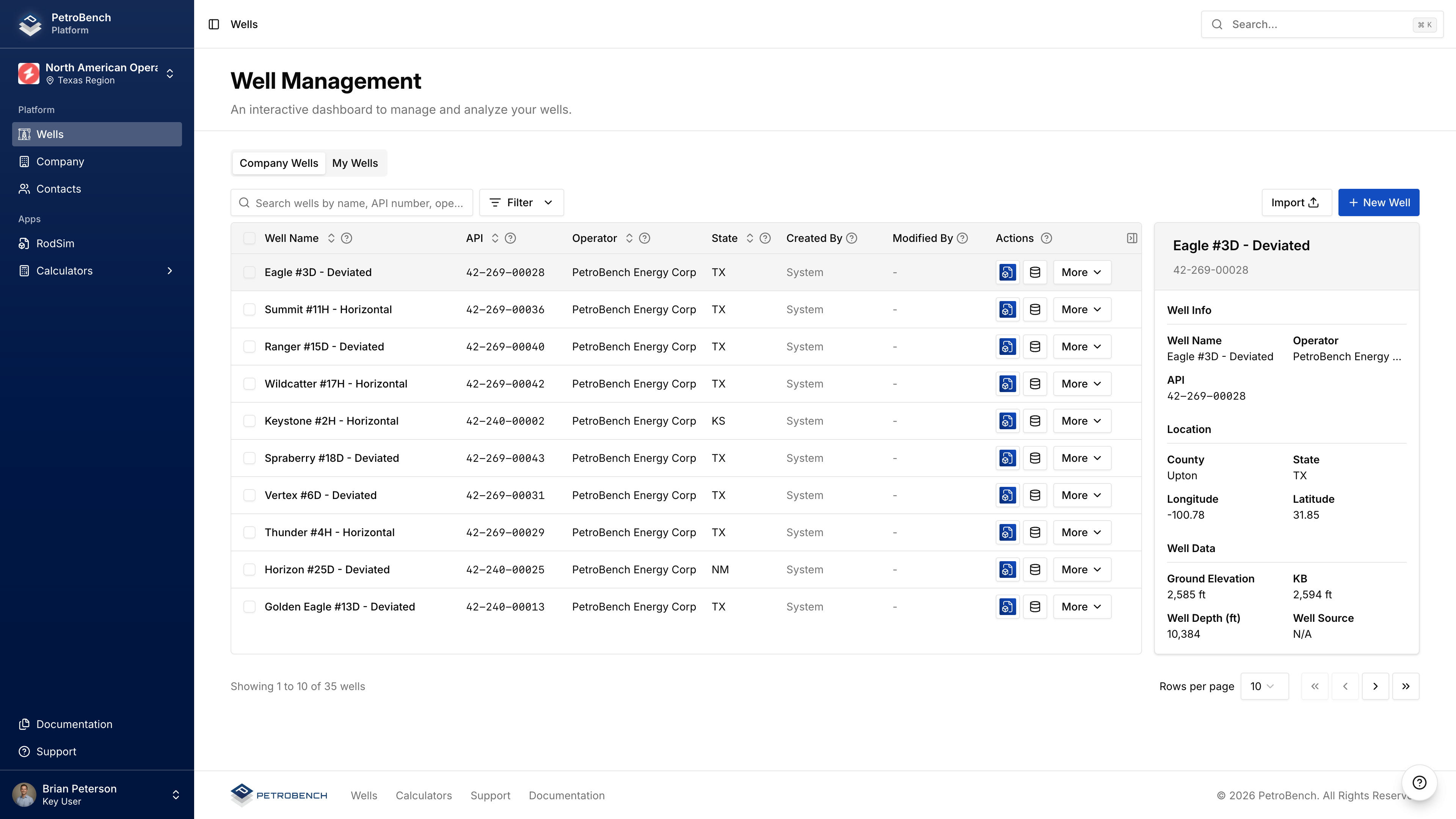This screenshot has height=819, width=1456.
Task: Select all wells with header checkbox
Action: pos(249,238)
